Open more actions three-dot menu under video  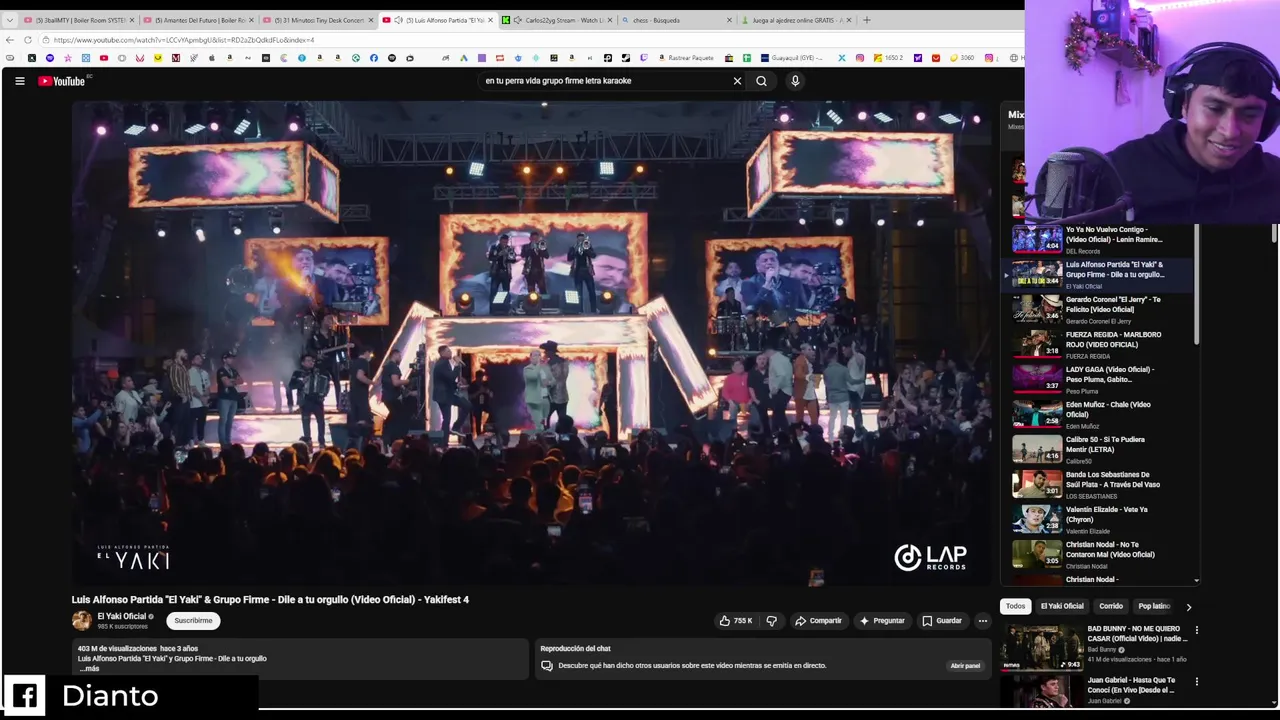pyautogui.click(x=982, y=621)
